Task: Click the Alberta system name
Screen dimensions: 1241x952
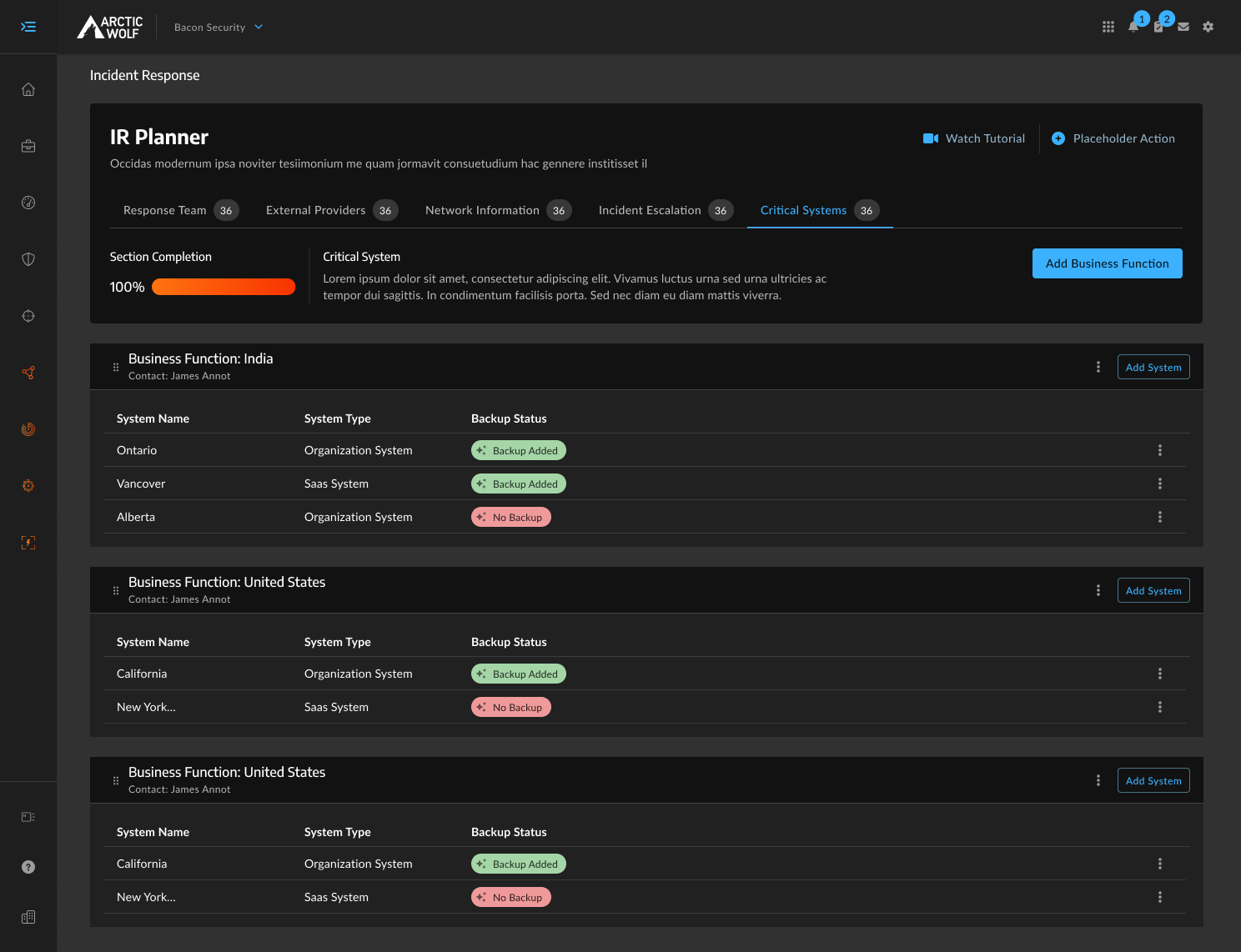Action: click(136, 517)
